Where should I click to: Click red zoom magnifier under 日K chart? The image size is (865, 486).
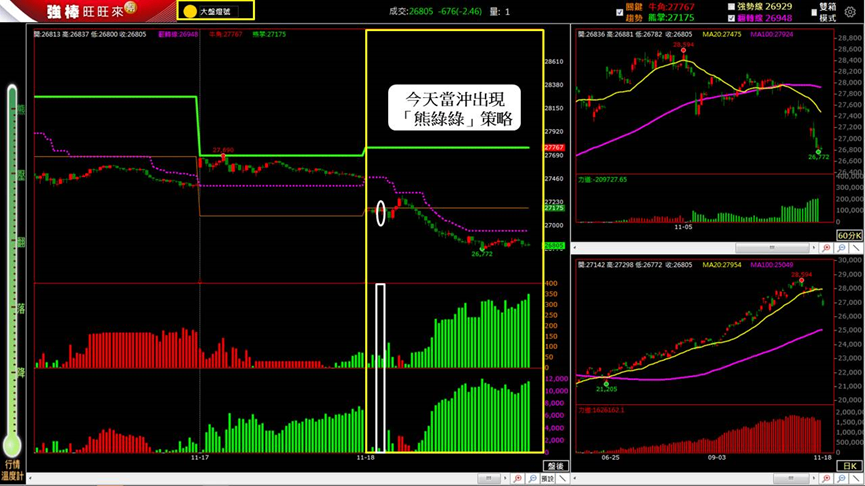click(826, 479)
